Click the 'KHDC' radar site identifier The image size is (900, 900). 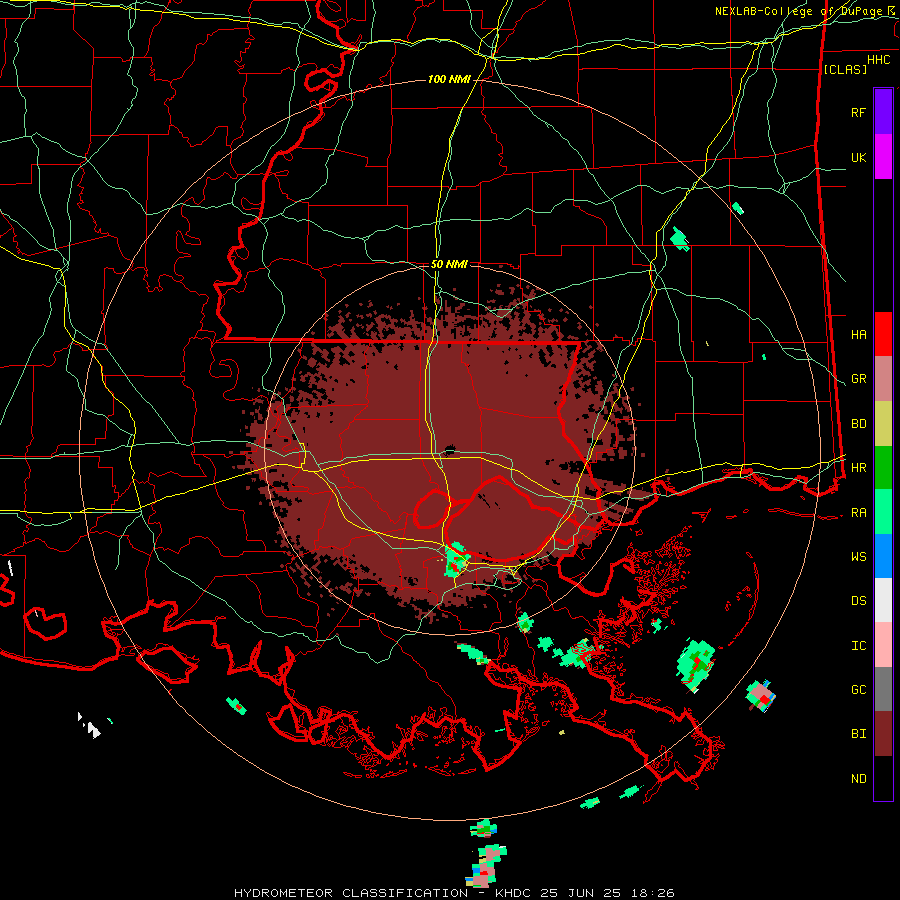516,893
